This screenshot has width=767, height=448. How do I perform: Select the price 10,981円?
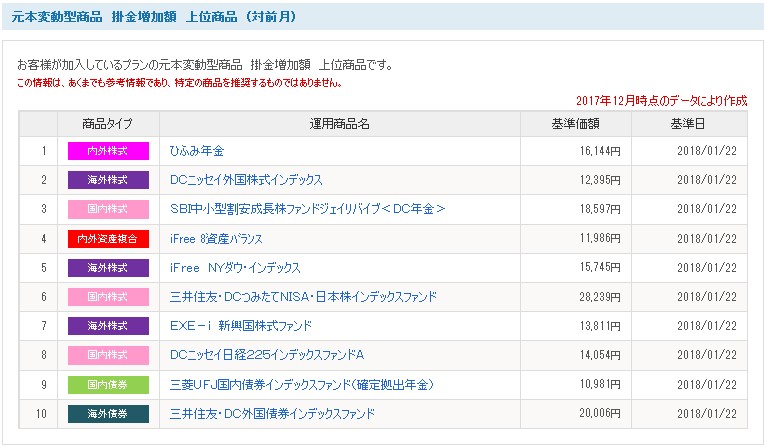(600, 384)
